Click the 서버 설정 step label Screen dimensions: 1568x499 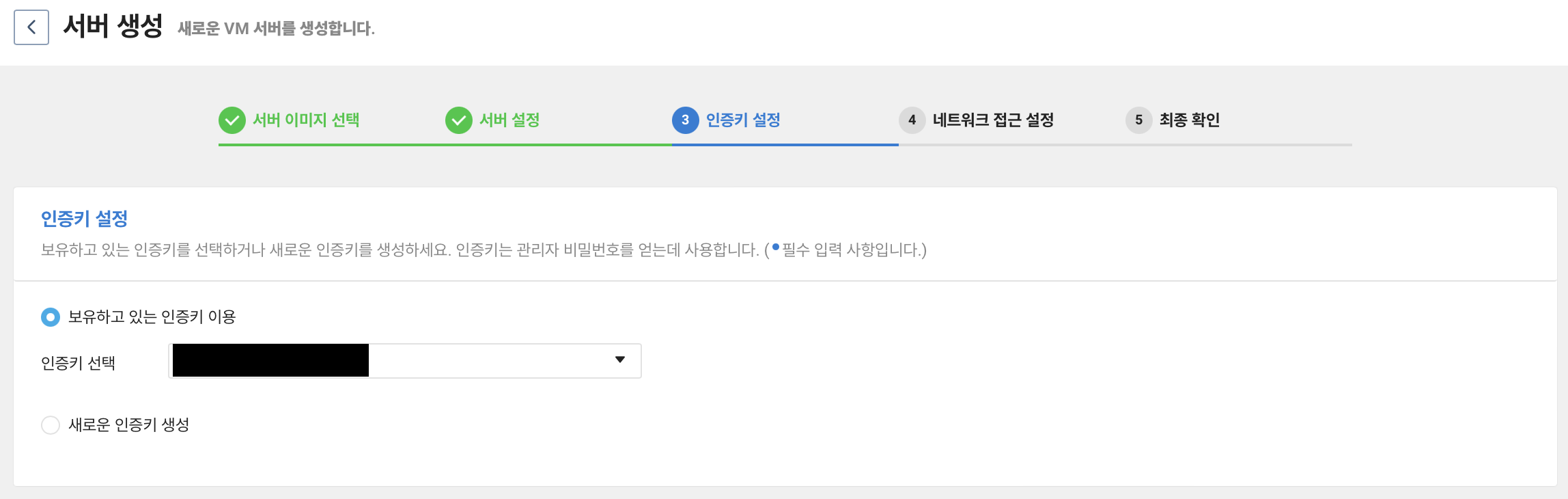pos(512,120)
